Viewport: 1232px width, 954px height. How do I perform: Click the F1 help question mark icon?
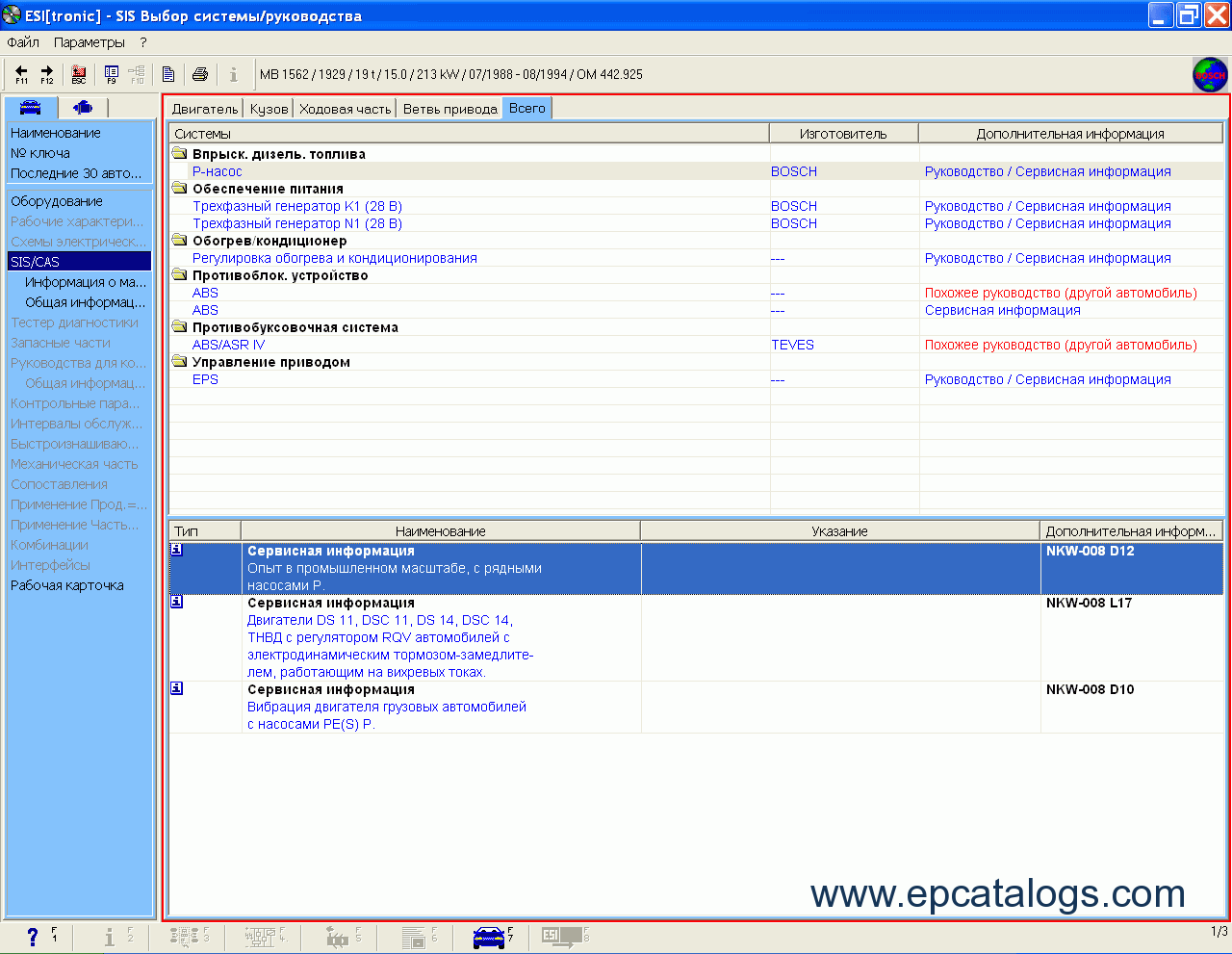pos(34,937)
